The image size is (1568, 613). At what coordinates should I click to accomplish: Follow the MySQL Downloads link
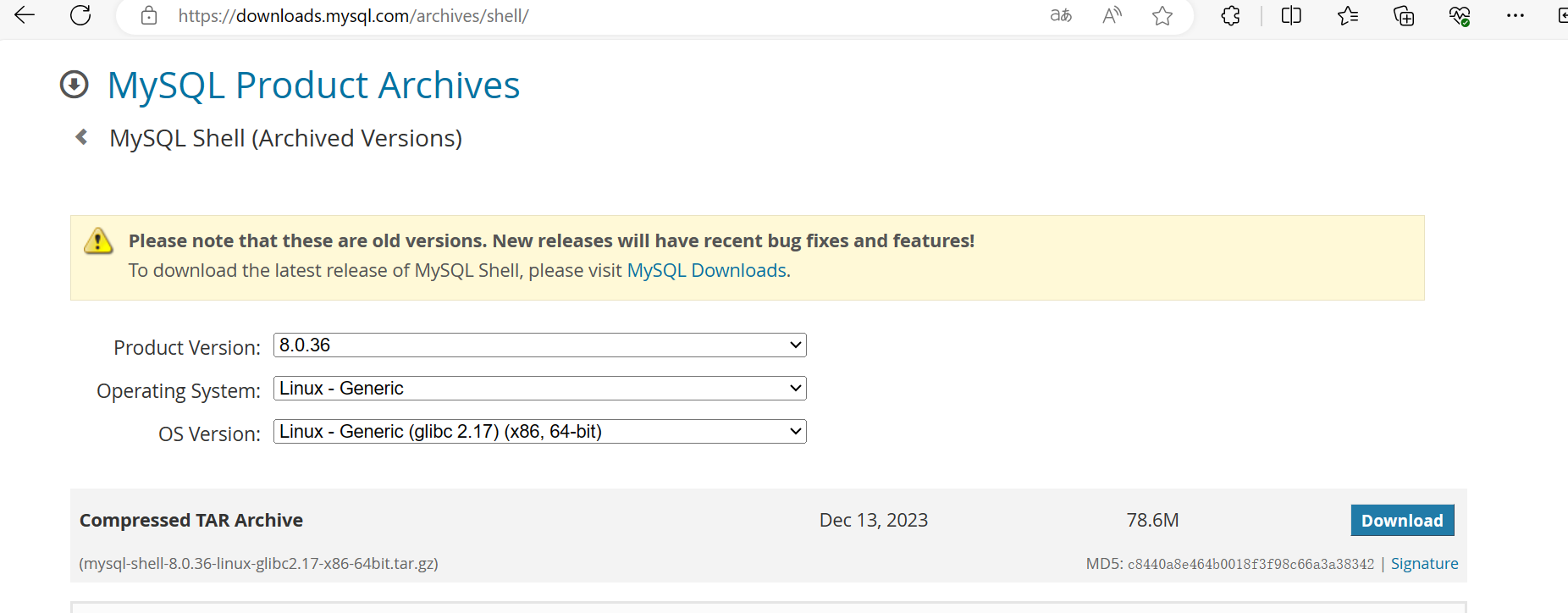click(x=706, y=271)
